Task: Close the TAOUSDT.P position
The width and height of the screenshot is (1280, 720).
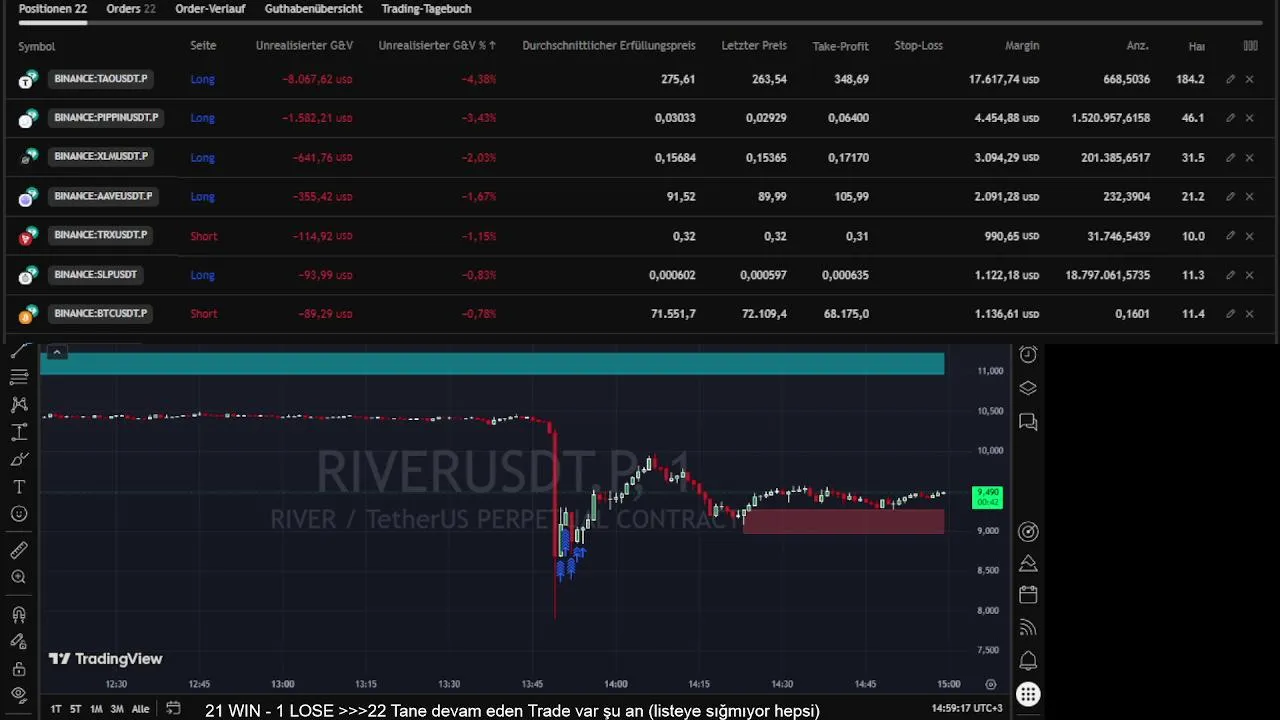Action: (1249, 79)
